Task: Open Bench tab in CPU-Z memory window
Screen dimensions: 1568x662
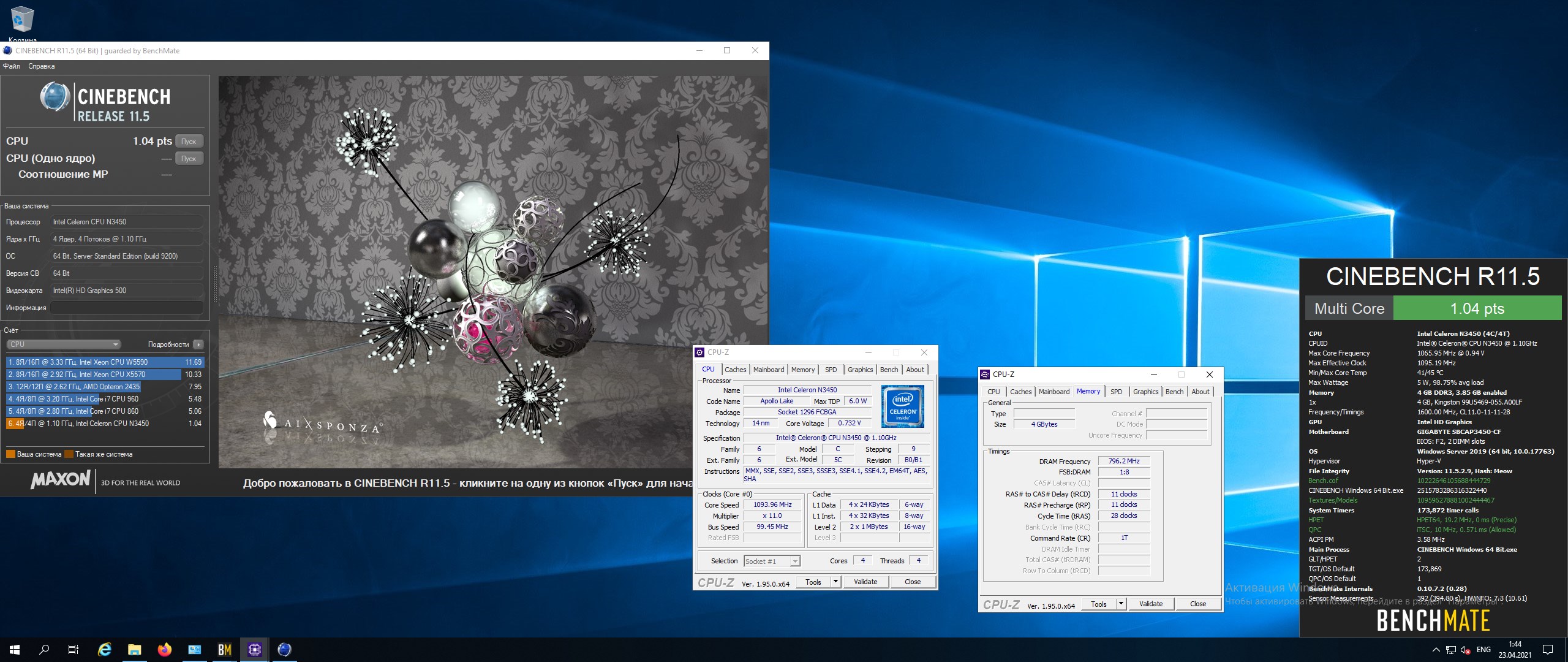Action: [1174, 392]
